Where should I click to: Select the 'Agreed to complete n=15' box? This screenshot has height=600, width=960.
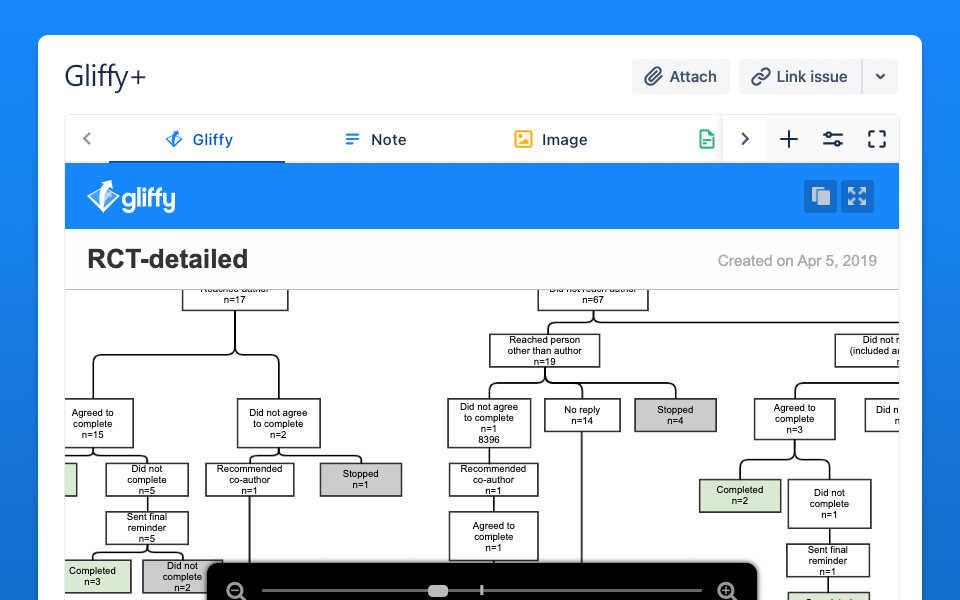(98, 424)
